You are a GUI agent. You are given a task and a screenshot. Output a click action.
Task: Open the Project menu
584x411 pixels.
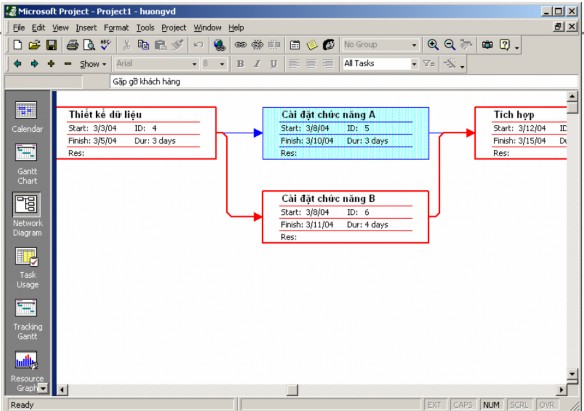[174, 28]
